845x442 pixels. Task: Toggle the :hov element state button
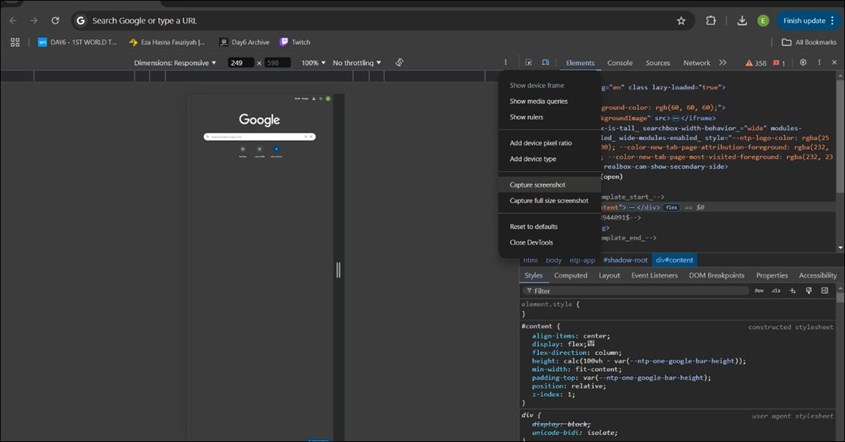(759, 291)
